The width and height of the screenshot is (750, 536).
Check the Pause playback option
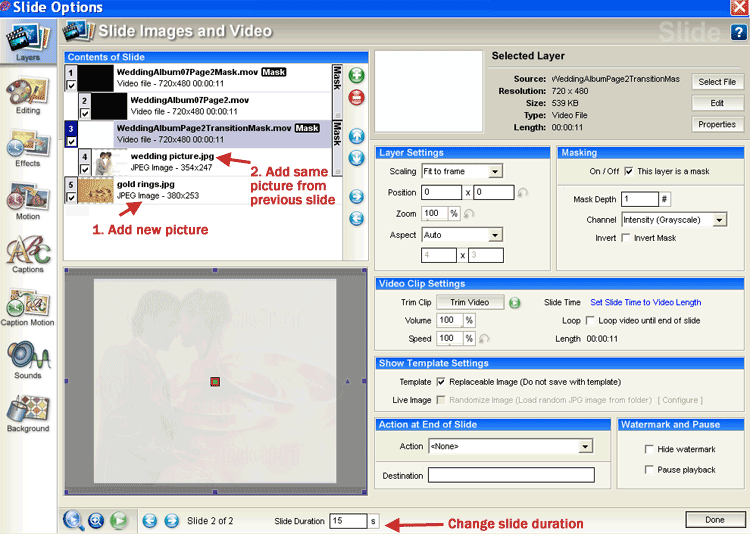coord(649,470)
